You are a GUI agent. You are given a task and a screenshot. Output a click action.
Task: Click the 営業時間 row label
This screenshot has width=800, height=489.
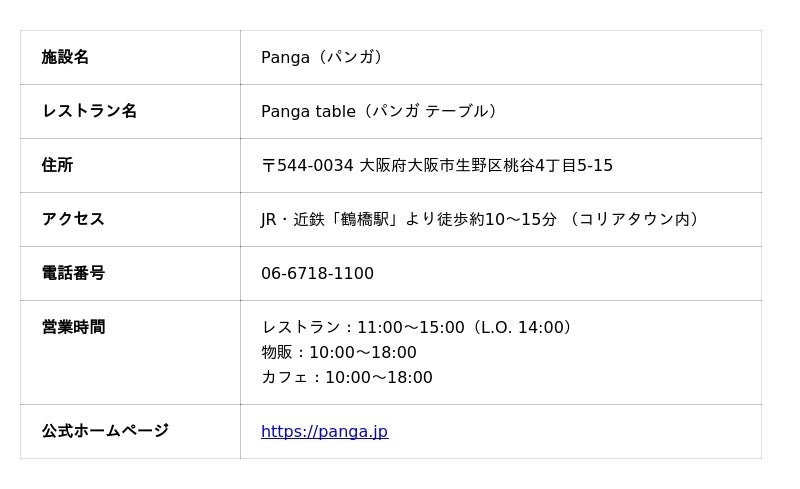pyautogui.click(x=73, y=328)
